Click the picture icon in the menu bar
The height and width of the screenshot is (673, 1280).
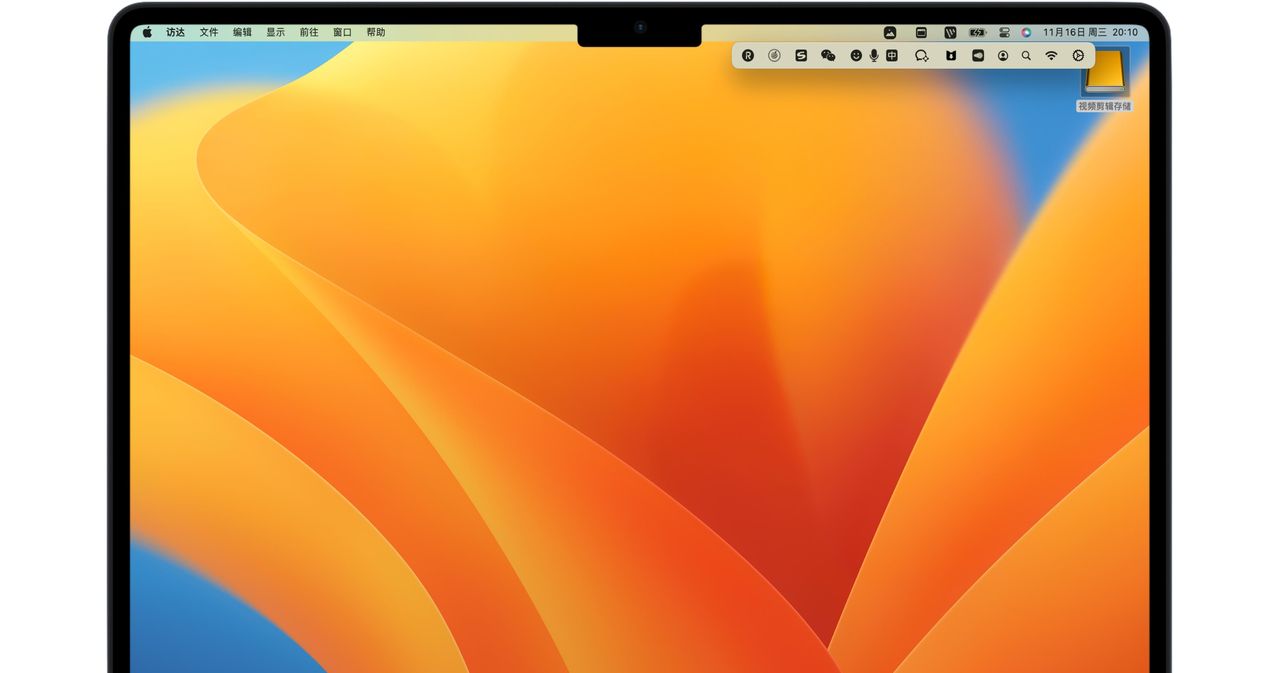click(x=890, y=32)
